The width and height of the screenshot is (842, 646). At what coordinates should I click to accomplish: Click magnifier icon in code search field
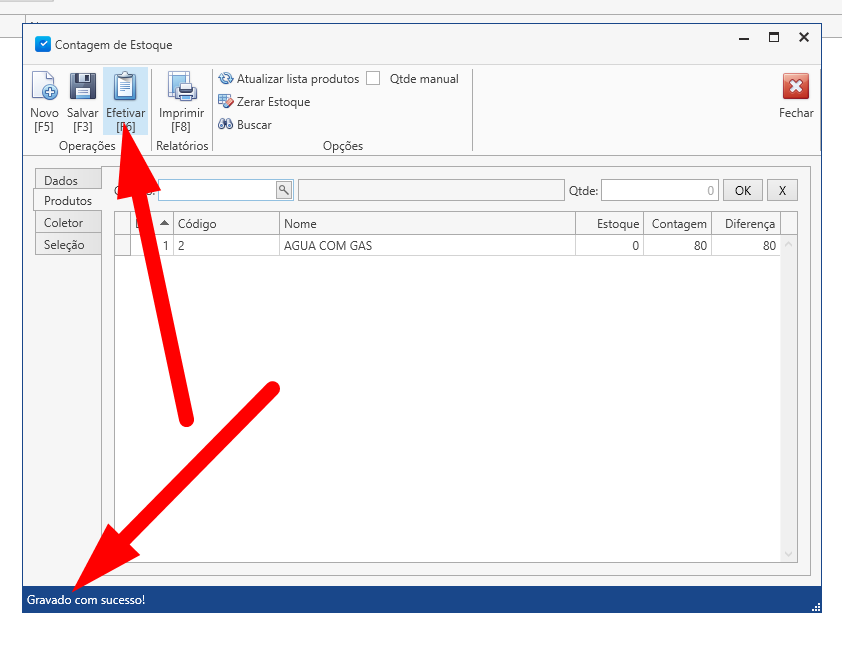point(283,190)
